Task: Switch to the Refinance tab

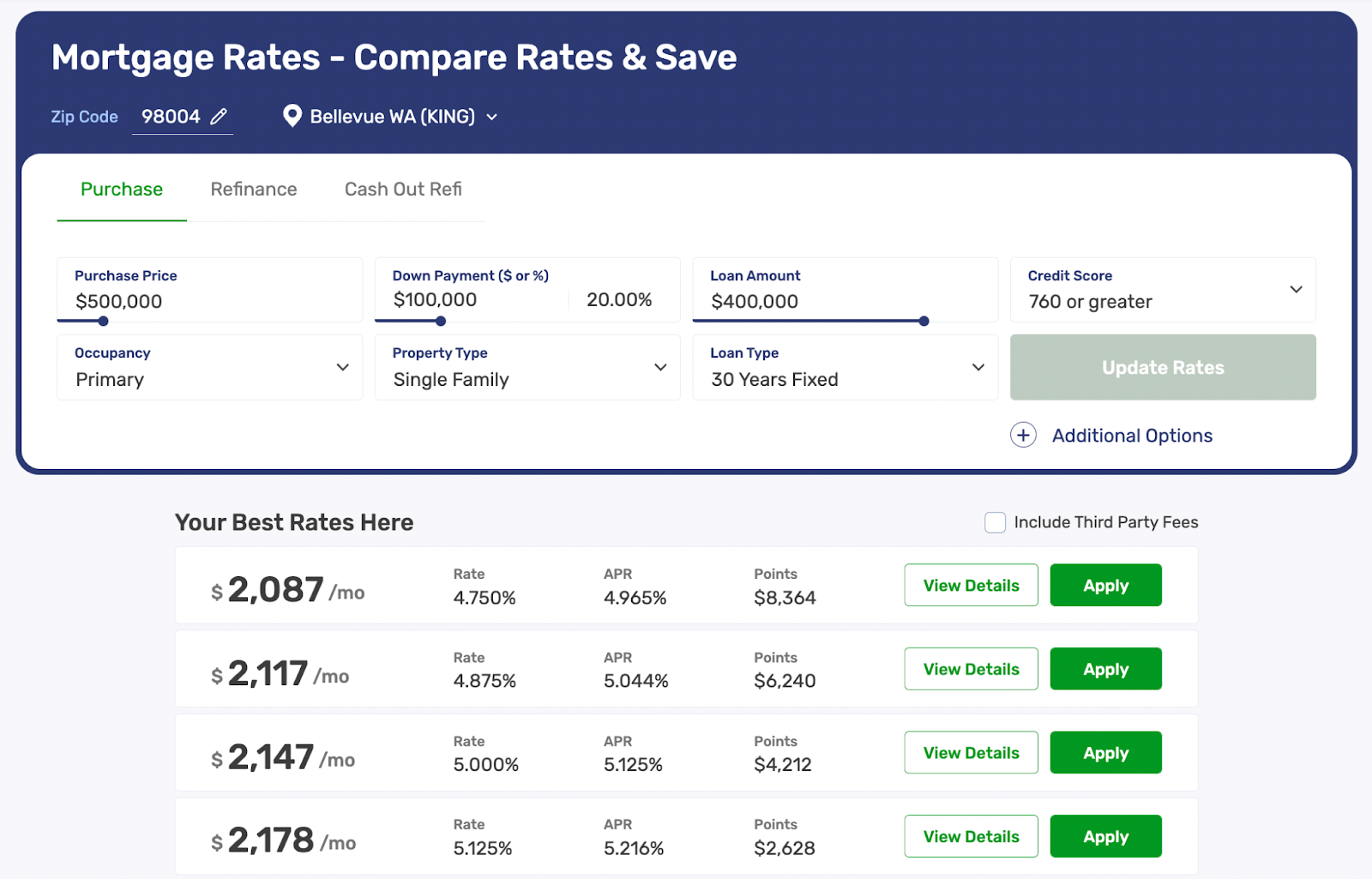Action: 254,190
